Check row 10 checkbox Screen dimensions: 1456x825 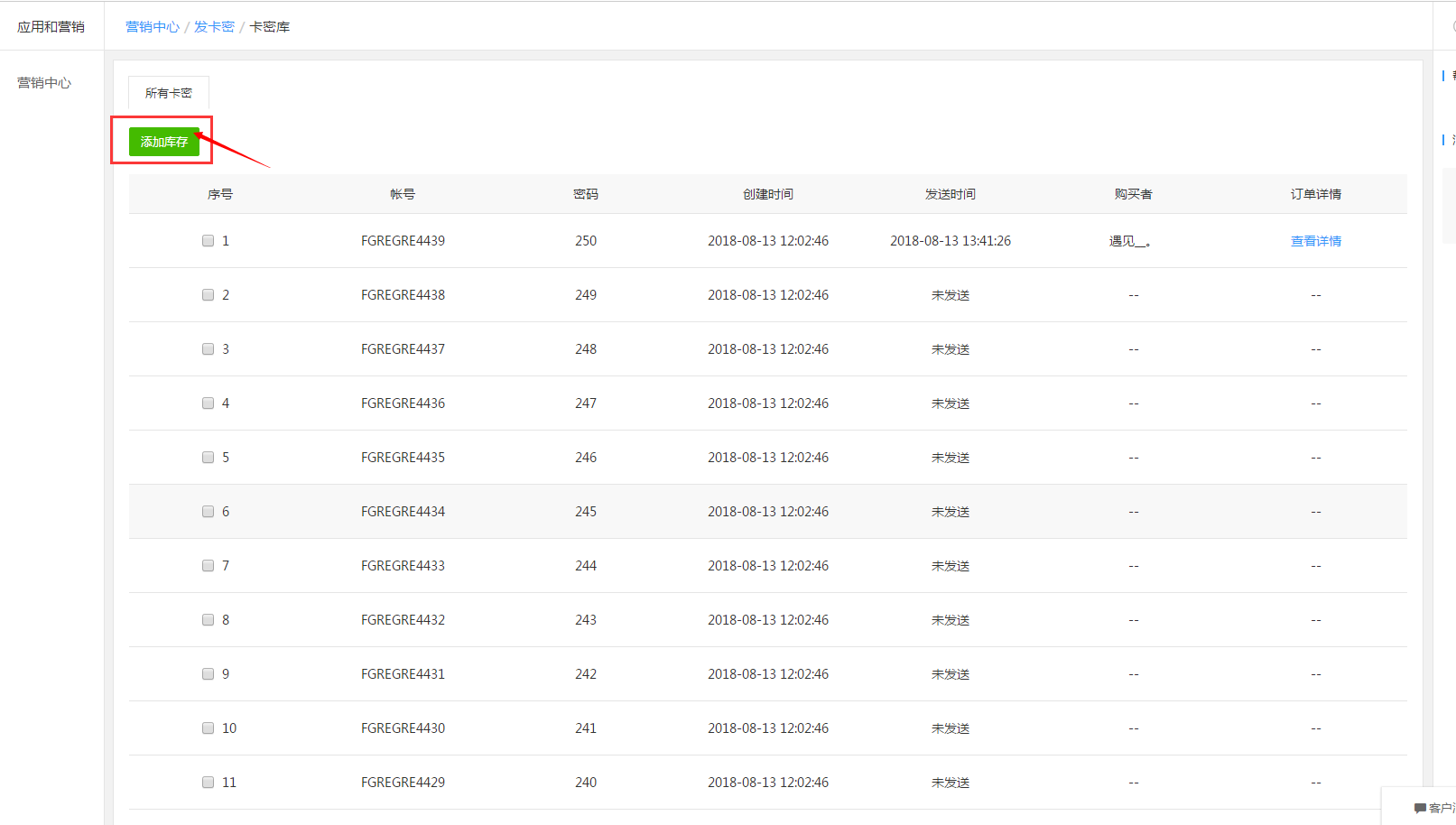click(209, 728)
